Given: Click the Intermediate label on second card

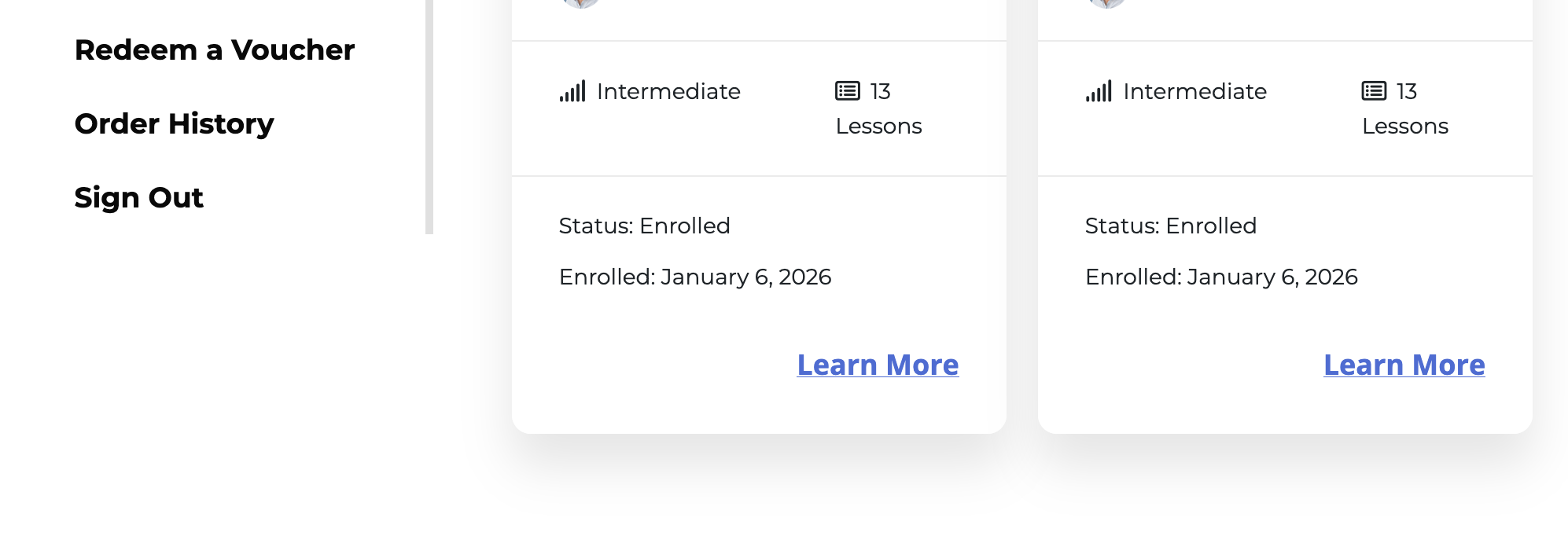Looking at the screenshot, I should (1194, 92).
